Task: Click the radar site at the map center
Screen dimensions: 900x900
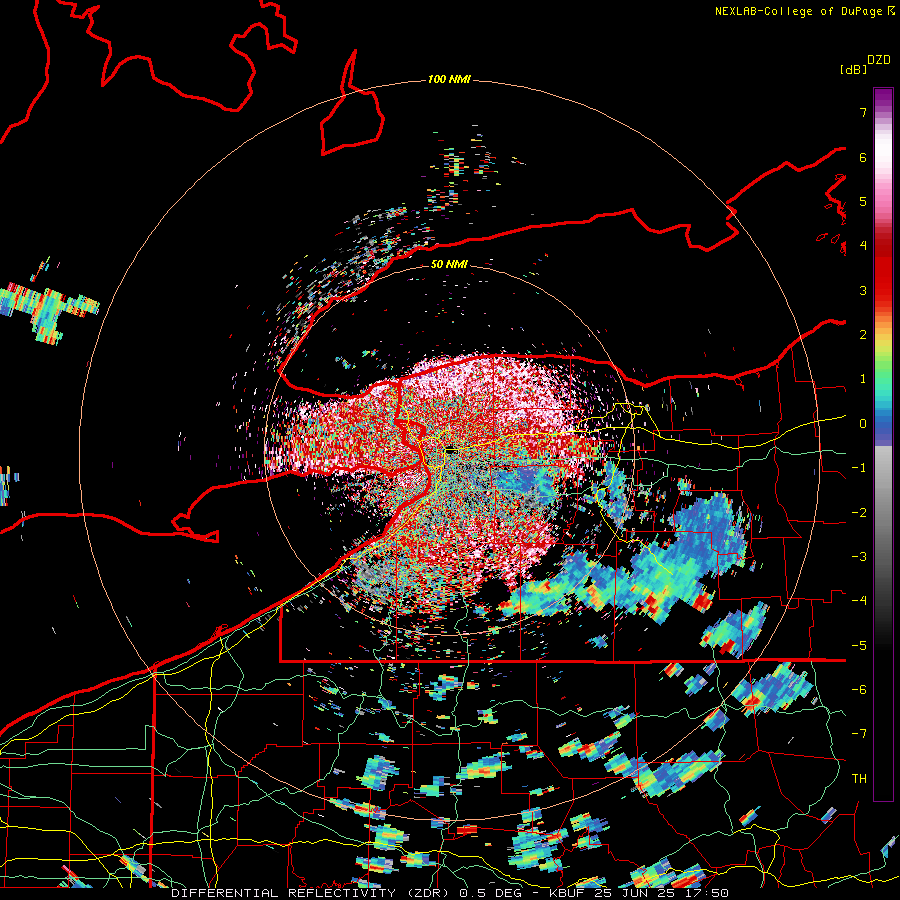Action: click(451, 451)
